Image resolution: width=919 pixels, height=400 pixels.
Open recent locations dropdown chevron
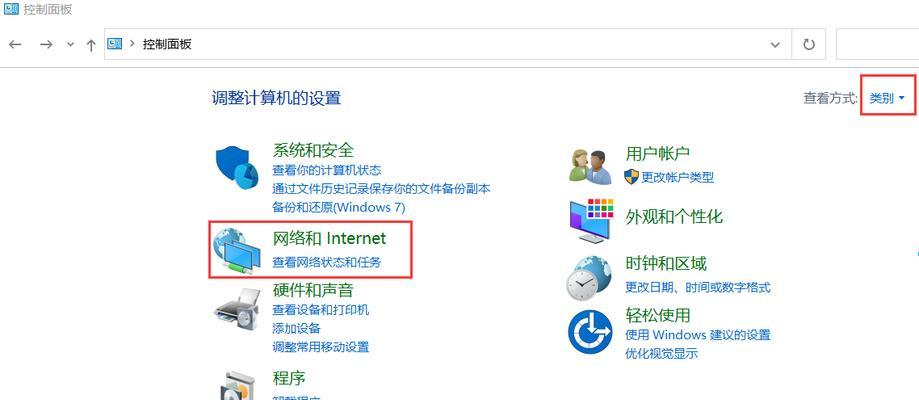[70, 45]
